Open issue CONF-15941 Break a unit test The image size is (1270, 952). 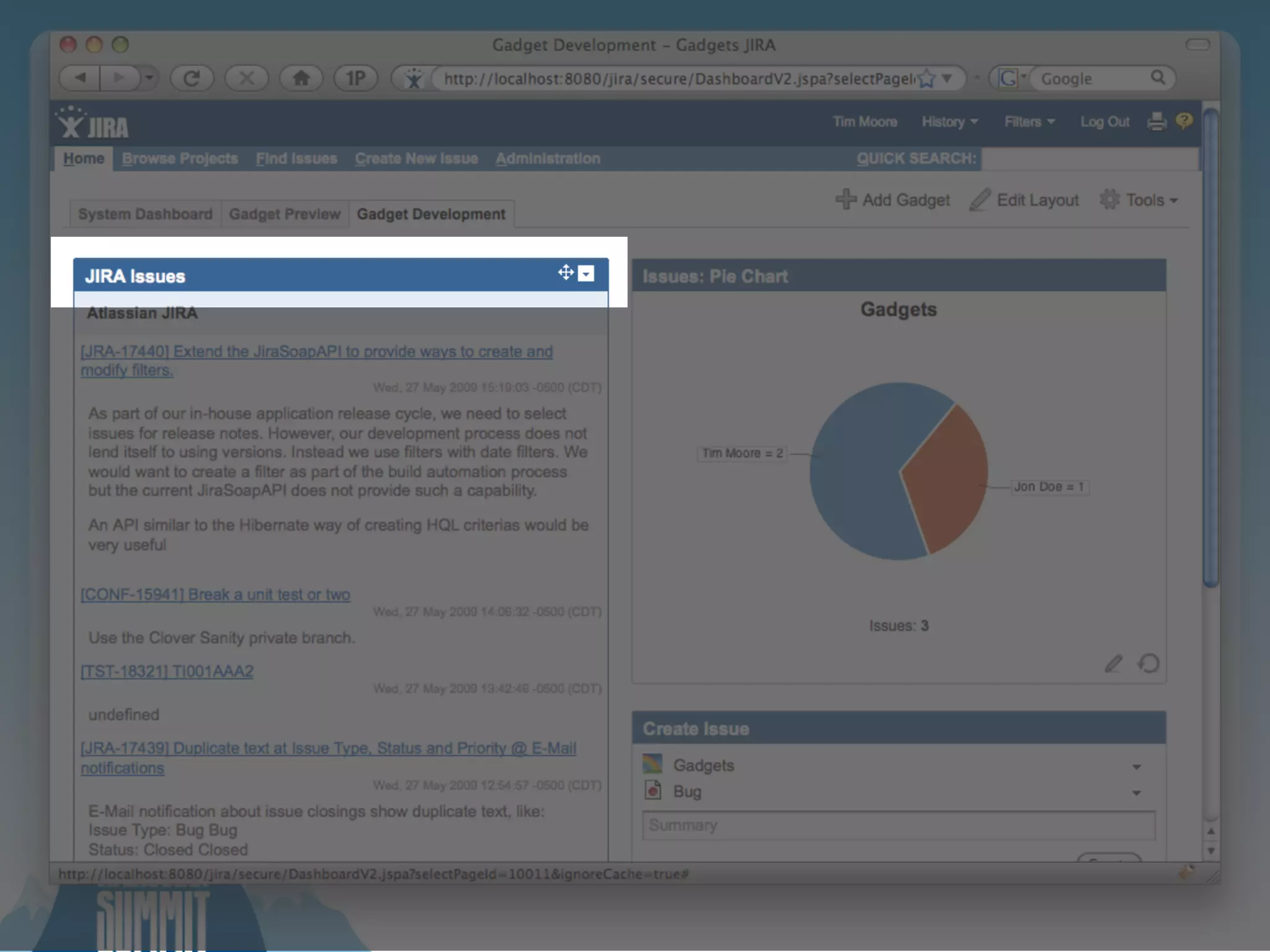coord(215,594)
